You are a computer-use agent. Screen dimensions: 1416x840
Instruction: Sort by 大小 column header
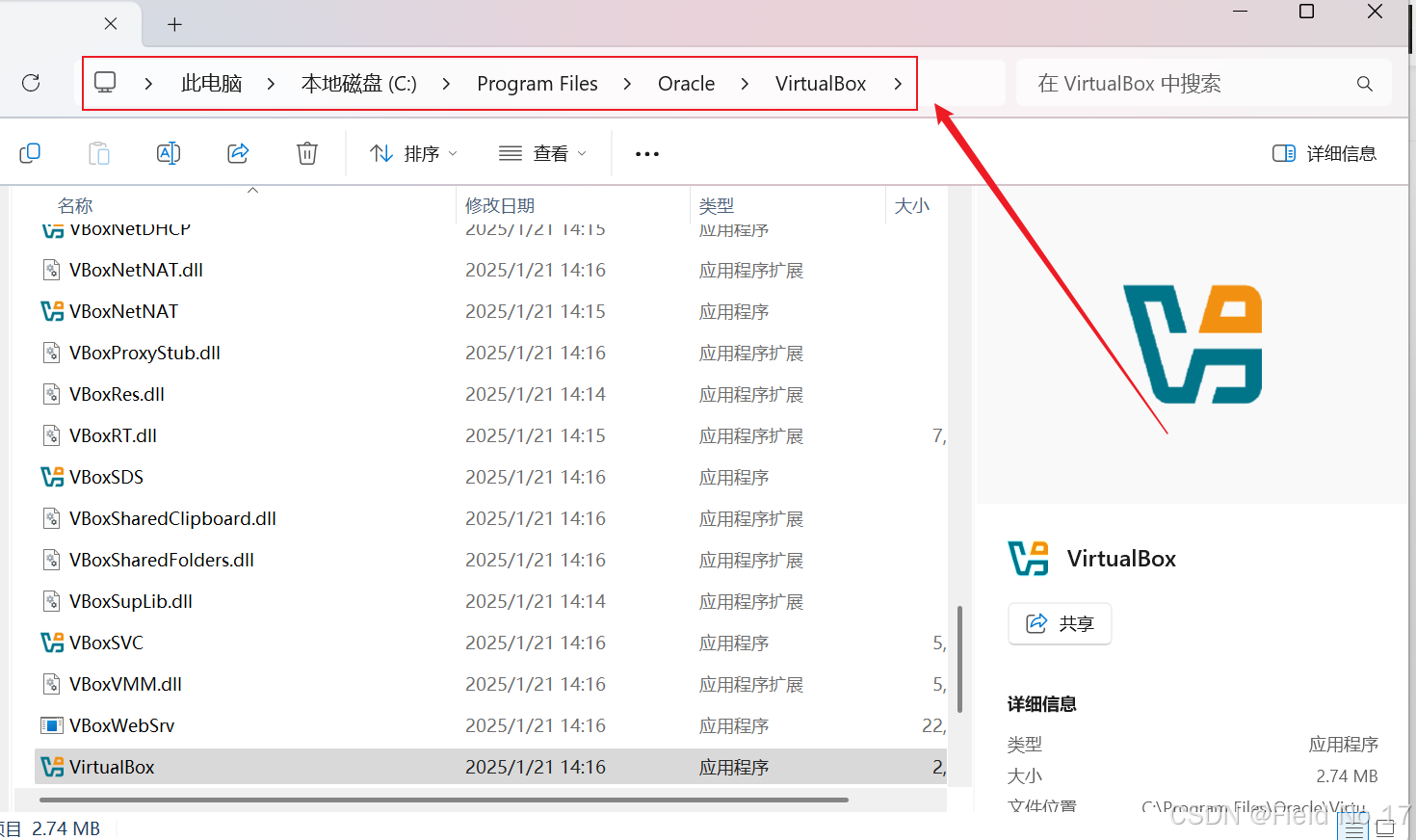[911, 205]
